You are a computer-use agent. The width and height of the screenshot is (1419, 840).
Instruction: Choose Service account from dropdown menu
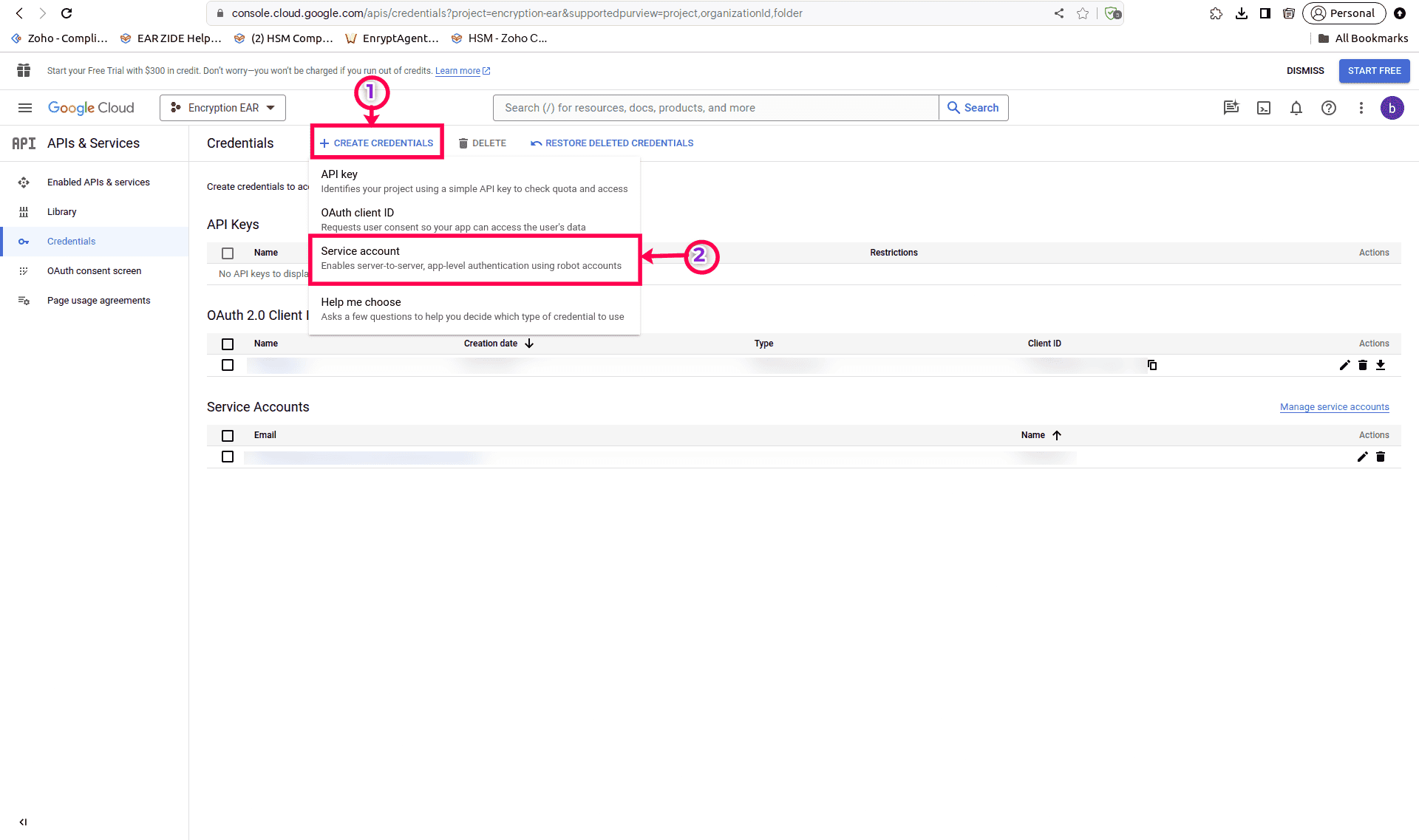pyautogui.click(x=474, y=259)
